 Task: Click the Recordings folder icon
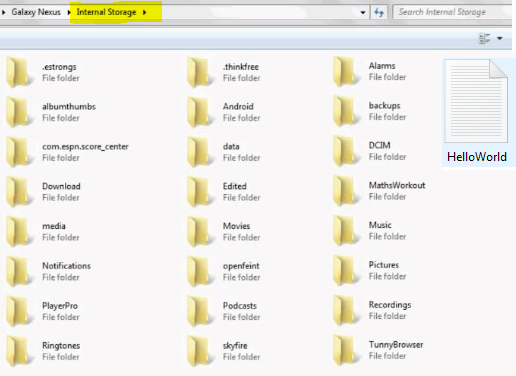click(347, 310)
